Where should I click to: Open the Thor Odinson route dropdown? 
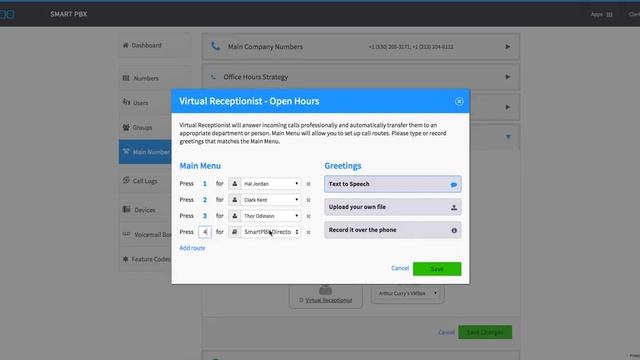click(271, 216)
